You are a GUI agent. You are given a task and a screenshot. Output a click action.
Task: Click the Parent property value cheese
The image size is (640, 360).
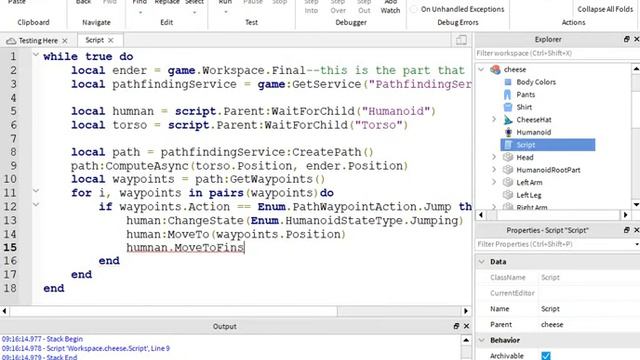point(552,324)
